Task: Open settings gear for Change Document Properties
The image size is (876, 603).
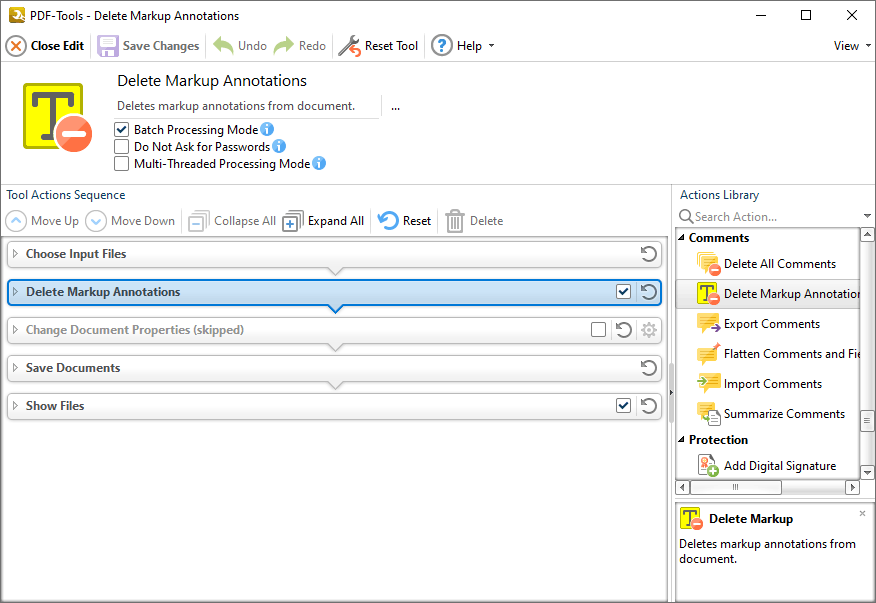Action: [649, 330]
